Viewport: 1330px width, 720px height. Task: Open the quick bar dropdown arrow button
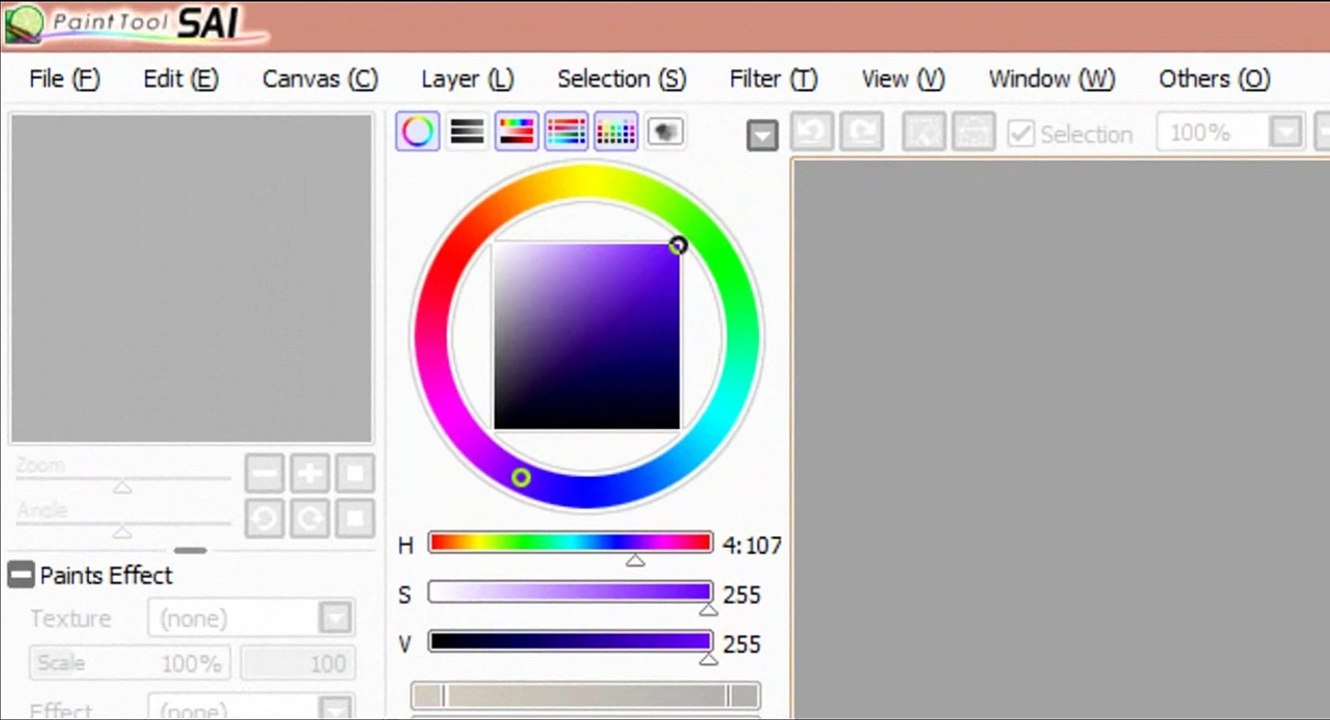point(763,134)
